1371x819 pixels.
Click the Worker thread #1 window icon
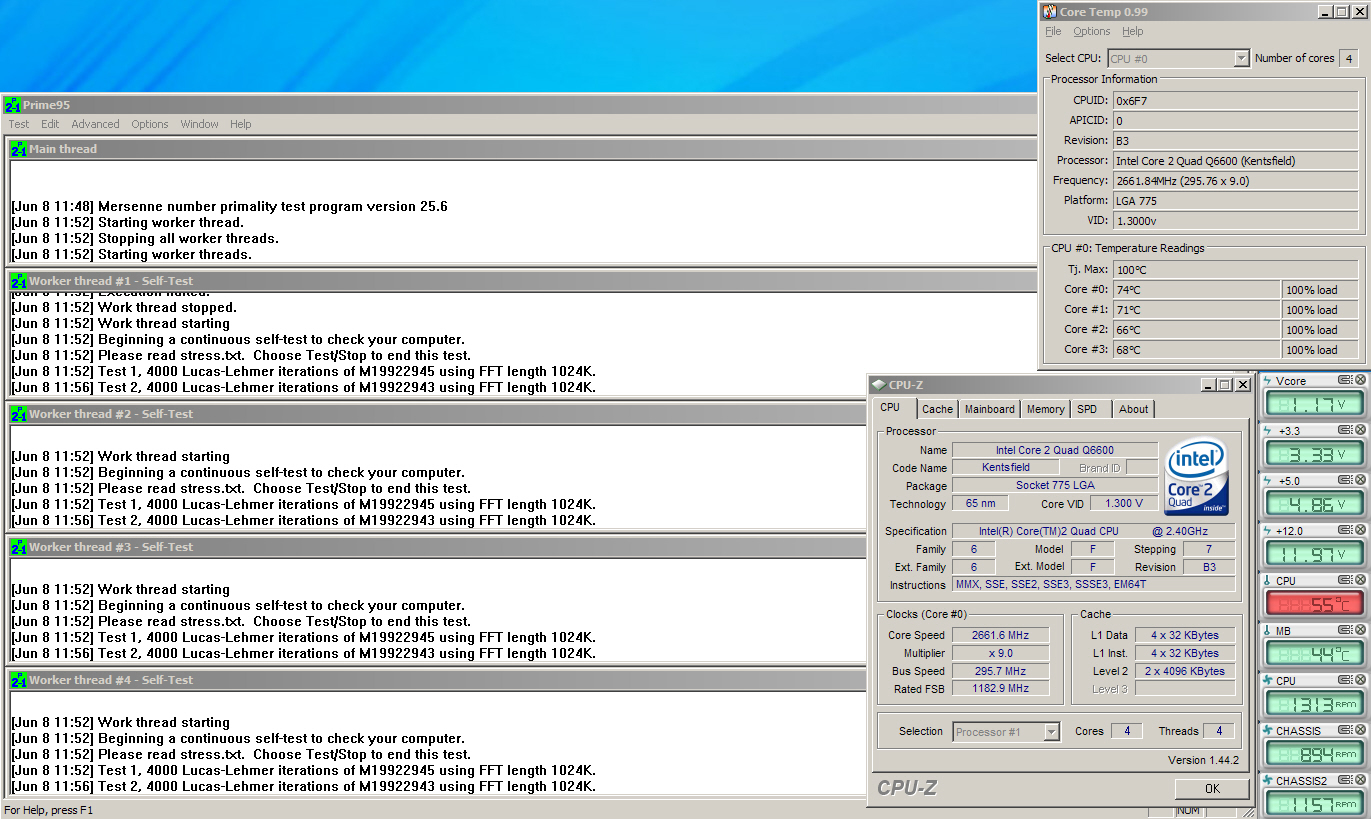(x=19, y=281)
